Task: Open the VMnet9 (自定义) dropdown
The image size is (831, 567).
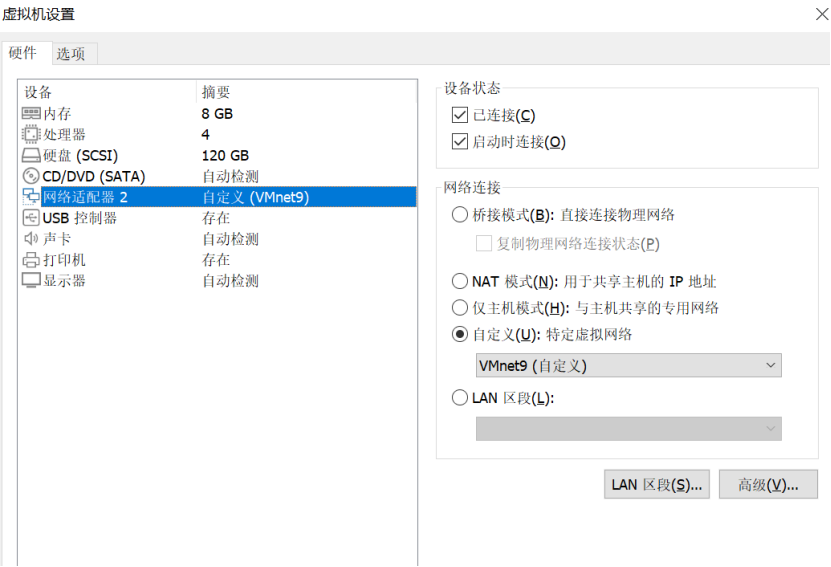Action: tap(628, 366)
